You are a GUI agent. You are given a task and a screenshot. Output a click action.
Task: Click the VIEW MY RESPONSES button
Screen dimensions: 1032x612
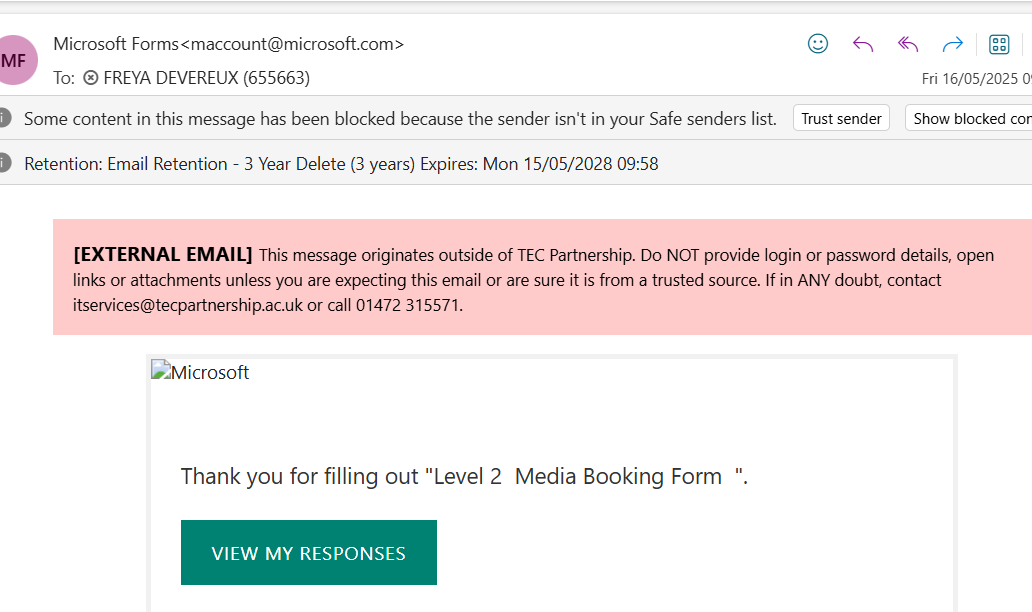pos(309,553)
